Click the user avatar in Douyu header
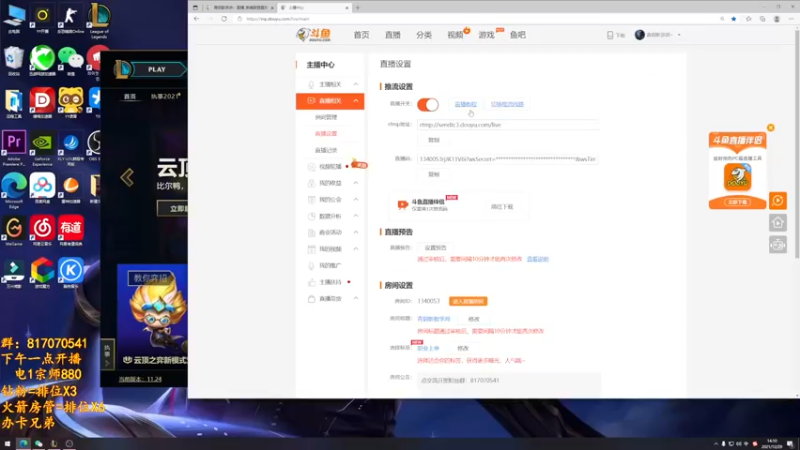Screen dimensions: 800x450 [x=639, y=35]
